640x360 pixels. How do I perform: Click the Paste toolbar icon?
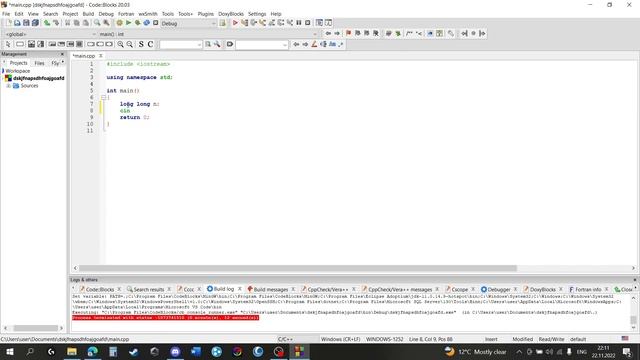coord(86,23)
